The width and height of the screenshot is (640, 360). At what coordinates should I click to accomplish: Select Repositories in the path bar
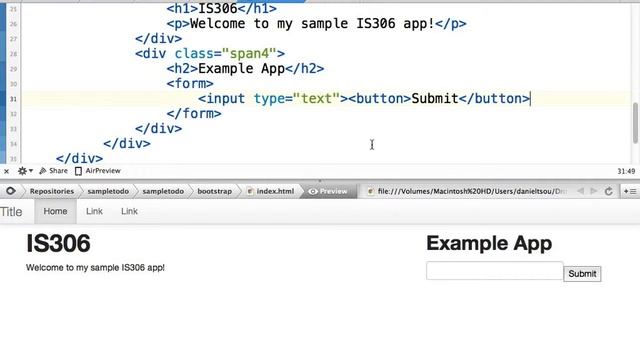click(52, 191)
